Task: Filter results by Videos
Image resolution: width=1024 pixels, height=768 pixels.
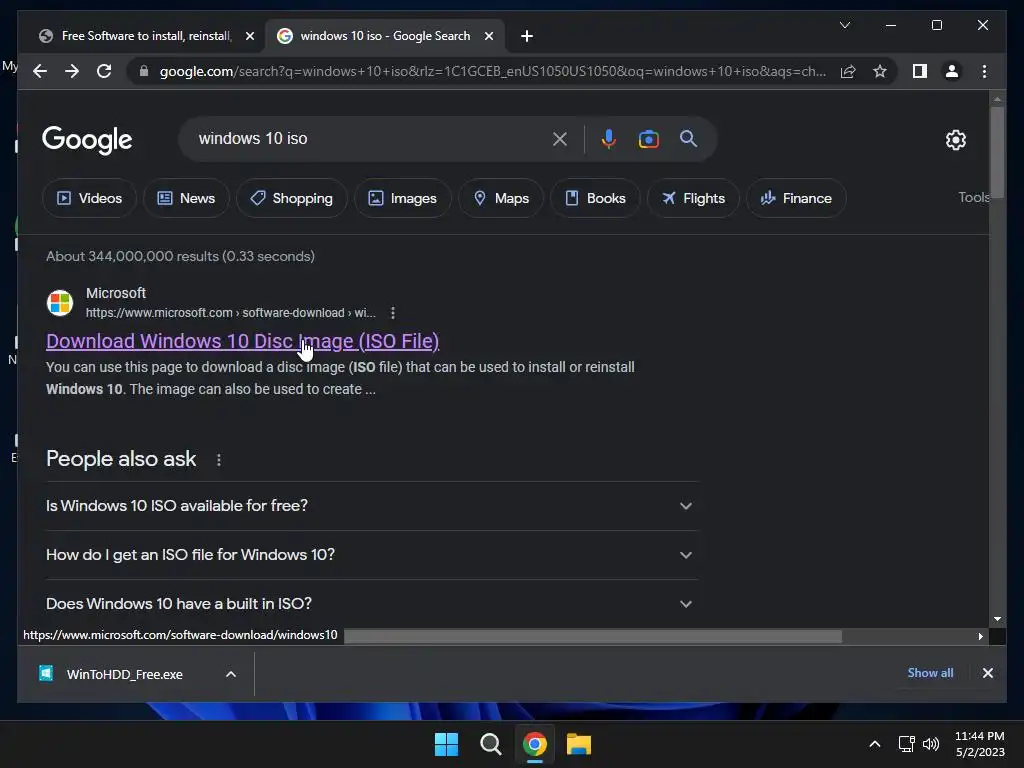Action: (89, 198)
